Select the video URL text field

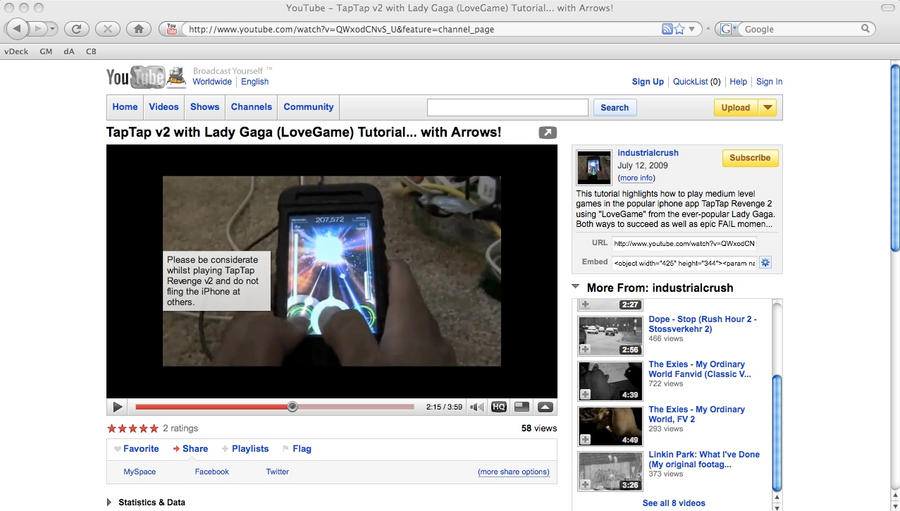tap(684, 243)
